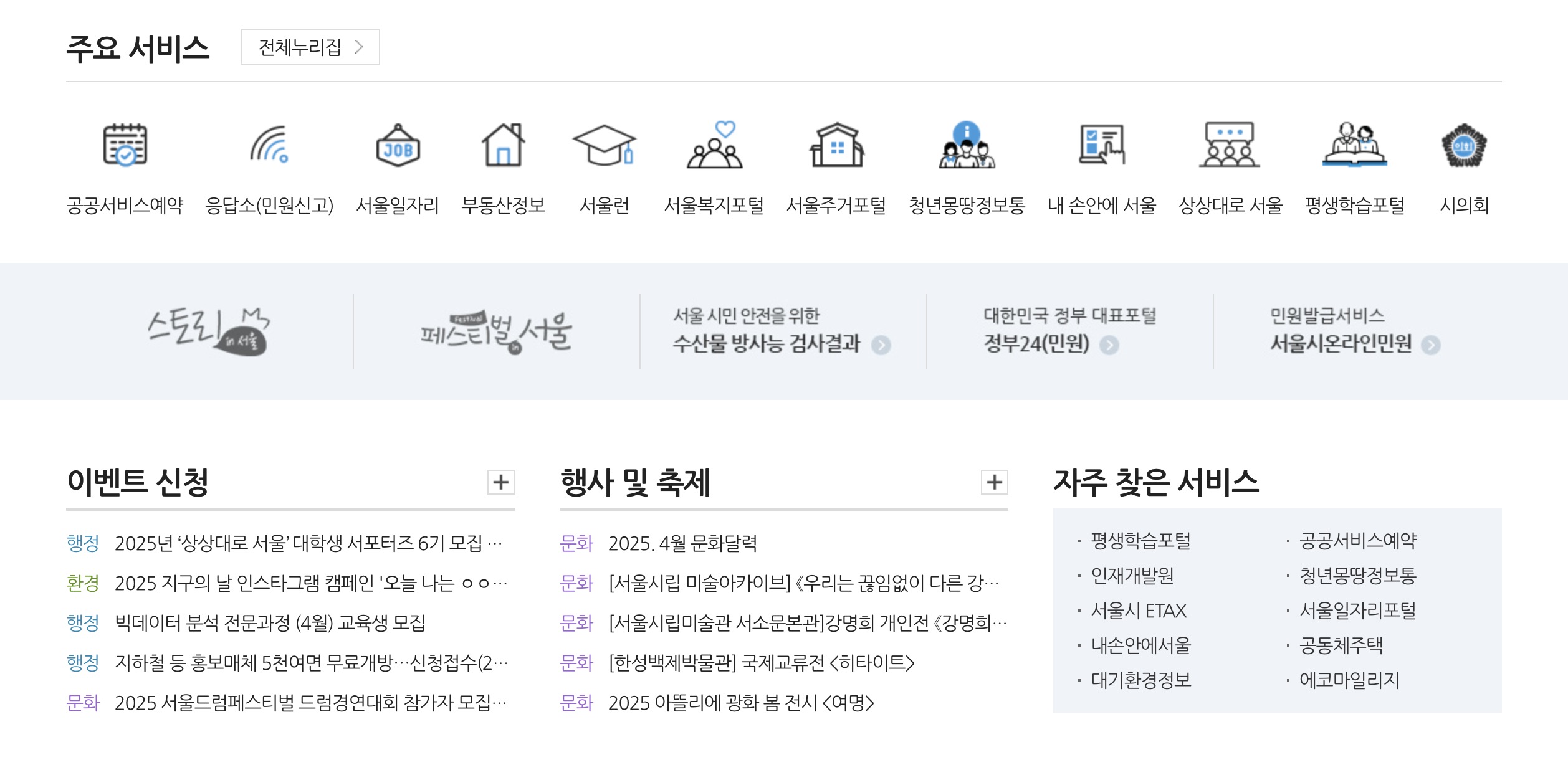Select the 부동산정보 house icon

[x=503, y=145]
